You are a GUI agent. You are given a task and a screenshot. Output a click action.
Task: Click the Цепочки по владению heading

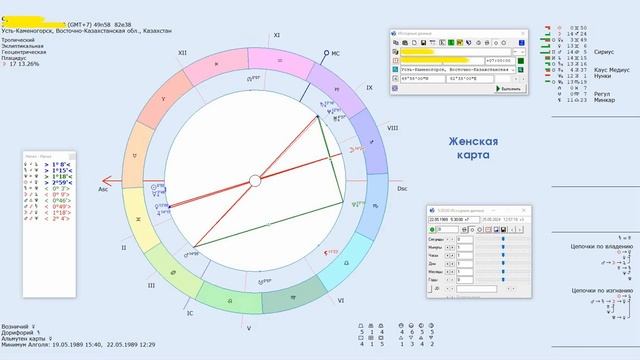(601, 247)
